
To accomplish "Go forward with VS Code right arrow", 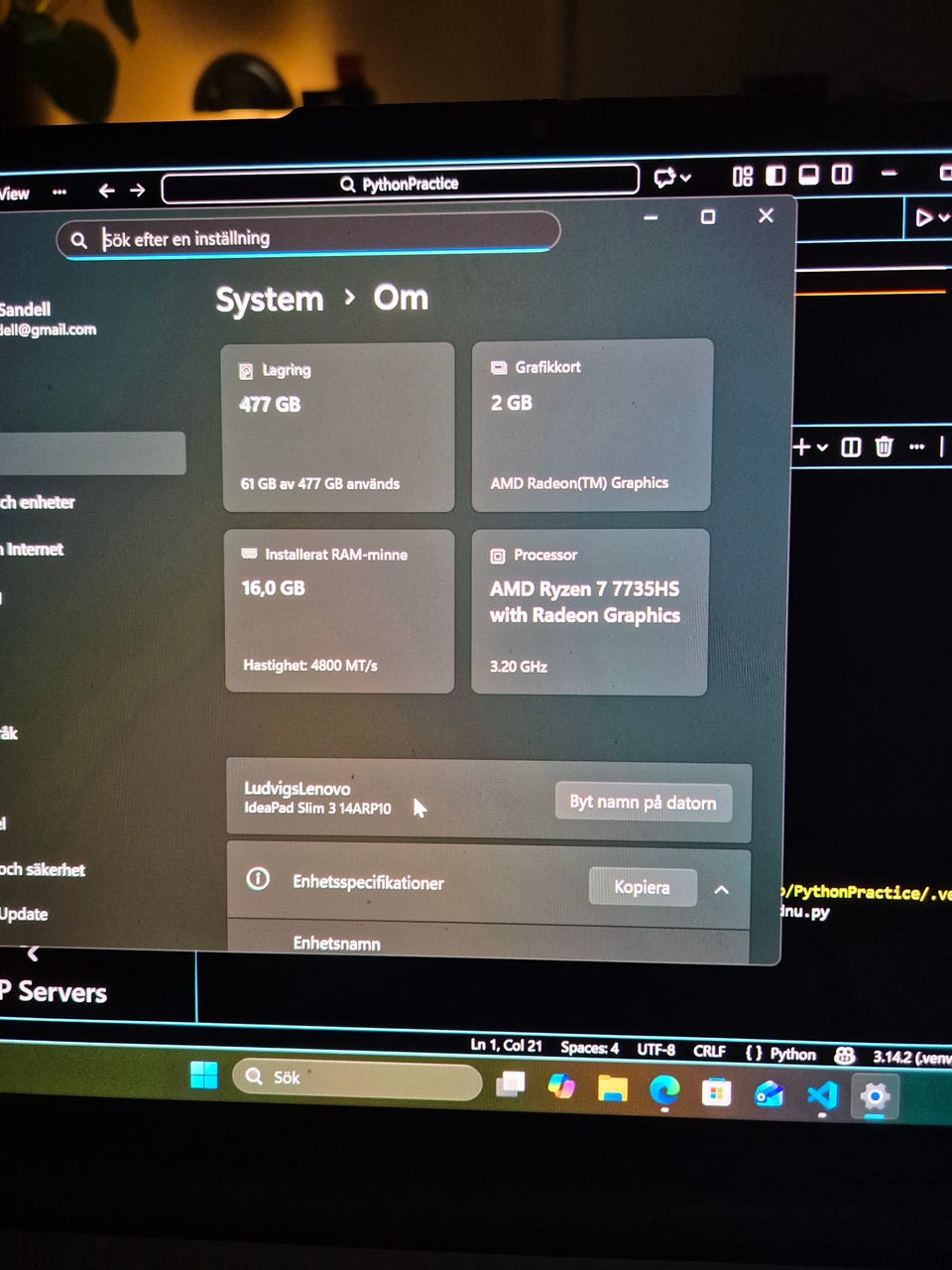I will [137, 190].
